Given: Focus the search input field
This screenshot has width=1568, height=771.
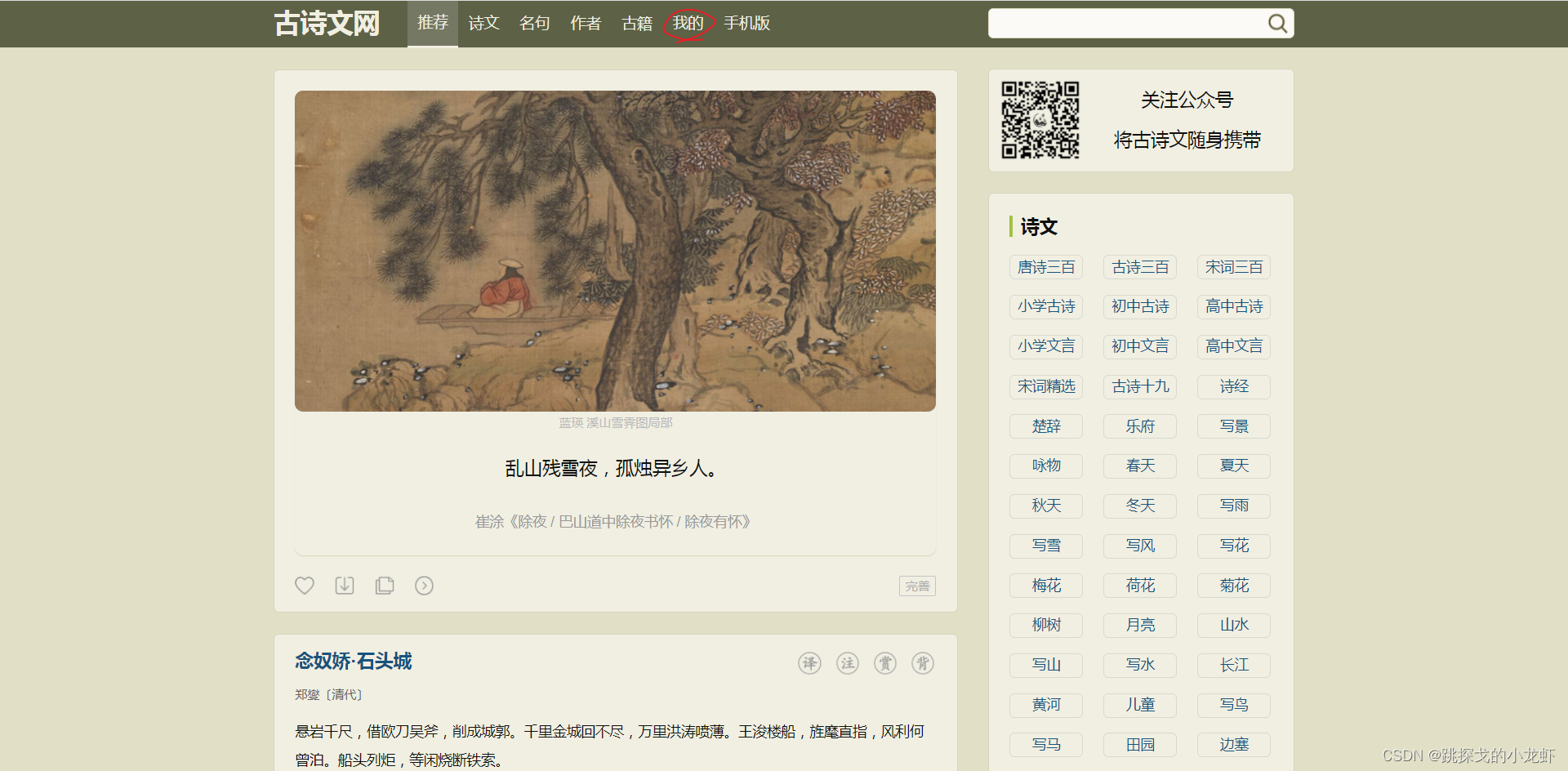Looking at the screenshot, I should (1127, 24).
